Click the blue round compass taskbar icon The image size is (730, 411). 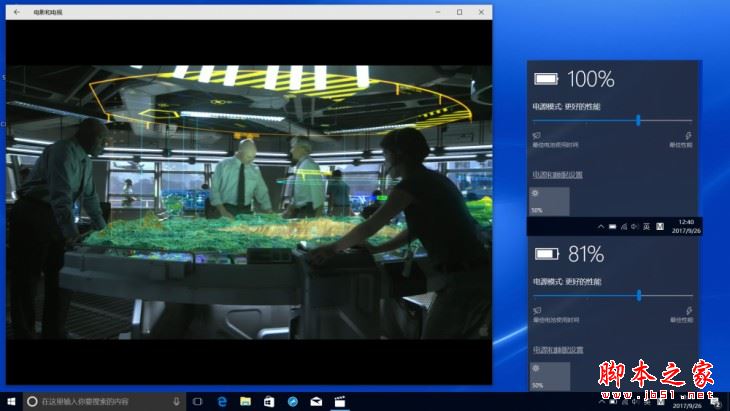tap(293, 401)
